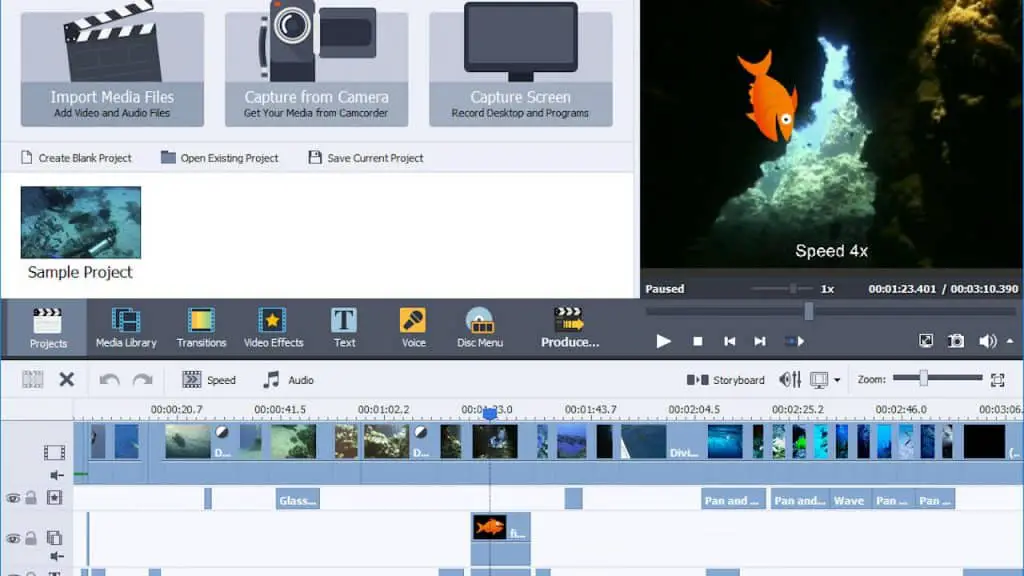
Task: Click the 00:02:46.0 ruler timestamp
Action: [x=901, y=409]
